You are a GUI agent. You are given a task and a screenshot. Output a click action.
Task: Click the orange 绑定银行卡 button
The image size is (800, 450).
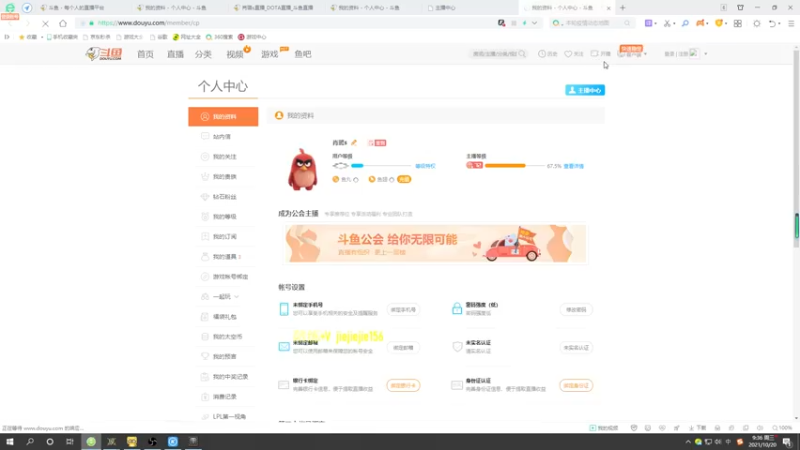pos(403,386)
